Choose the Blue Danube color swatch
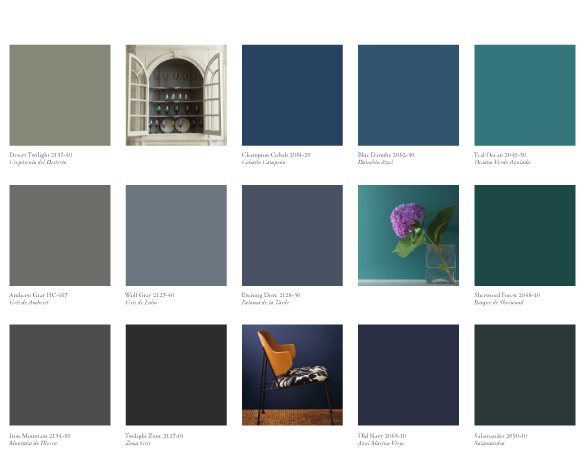 click(x=409, y=95)
